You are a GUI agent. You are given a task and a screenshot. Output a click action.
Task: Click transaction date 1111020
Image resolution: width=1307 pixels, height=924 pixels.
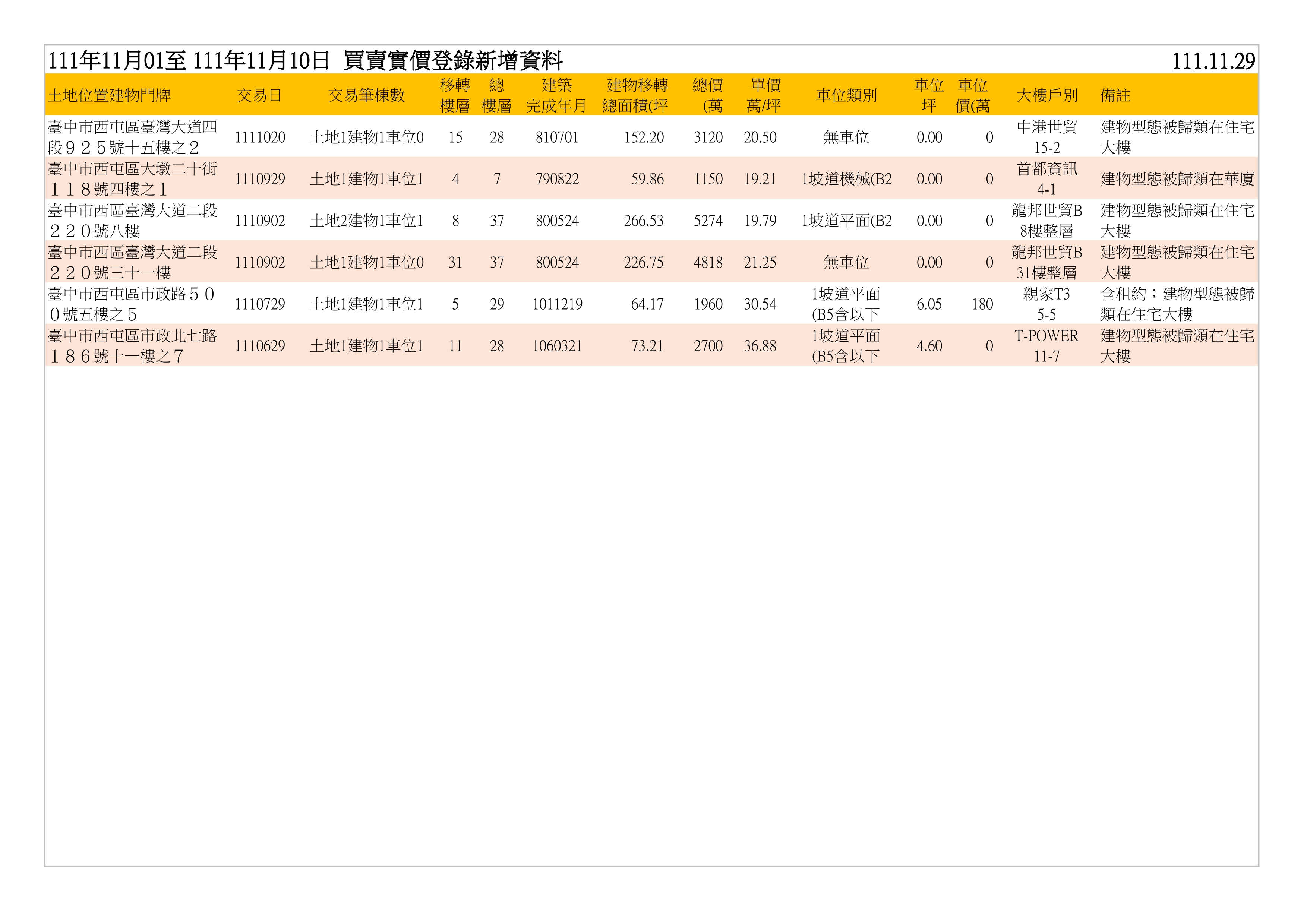260,137
